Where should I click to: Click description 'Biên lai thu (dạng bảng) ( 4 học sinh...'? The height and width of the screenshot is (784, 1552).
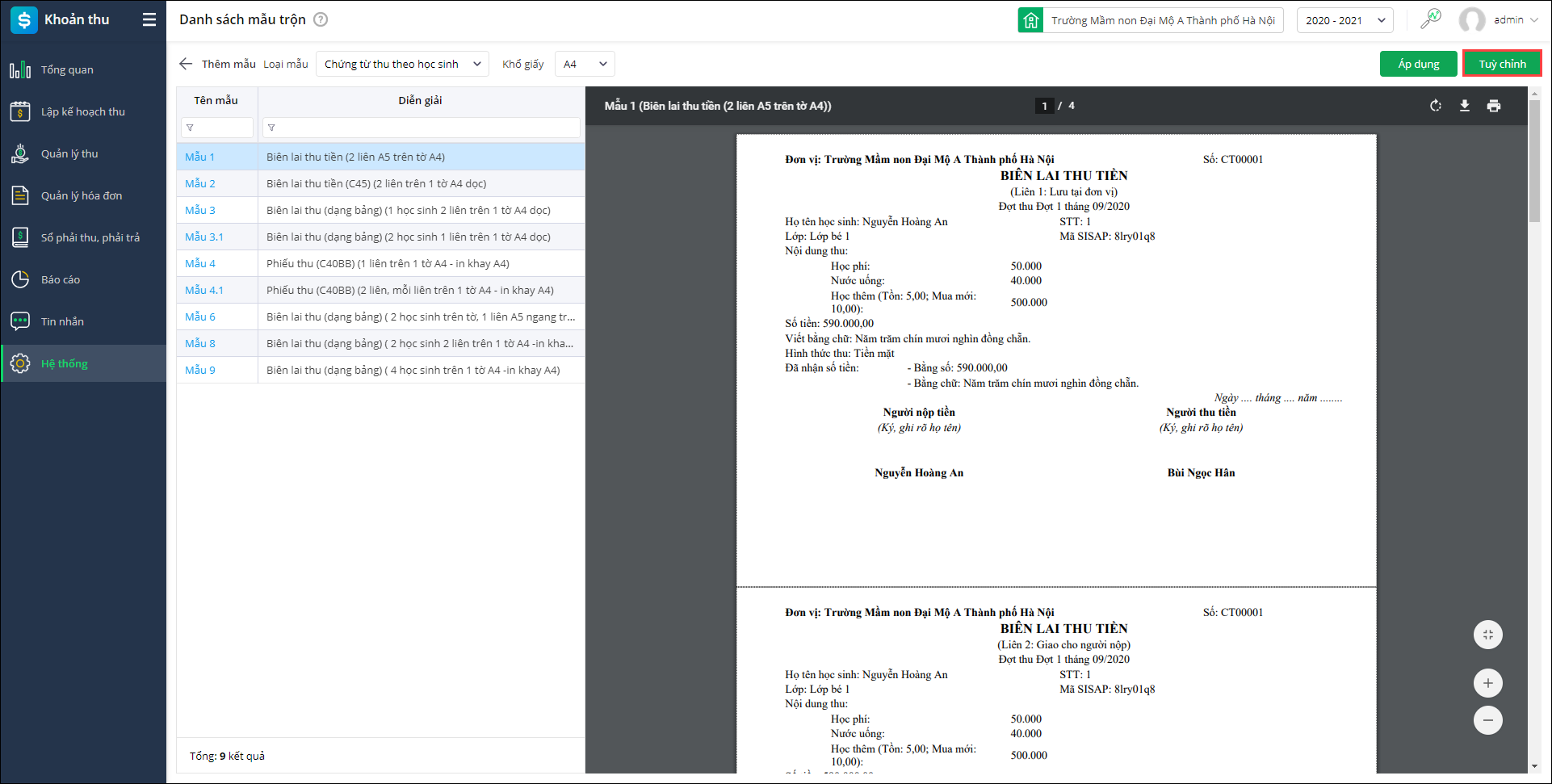pos(413,370)
